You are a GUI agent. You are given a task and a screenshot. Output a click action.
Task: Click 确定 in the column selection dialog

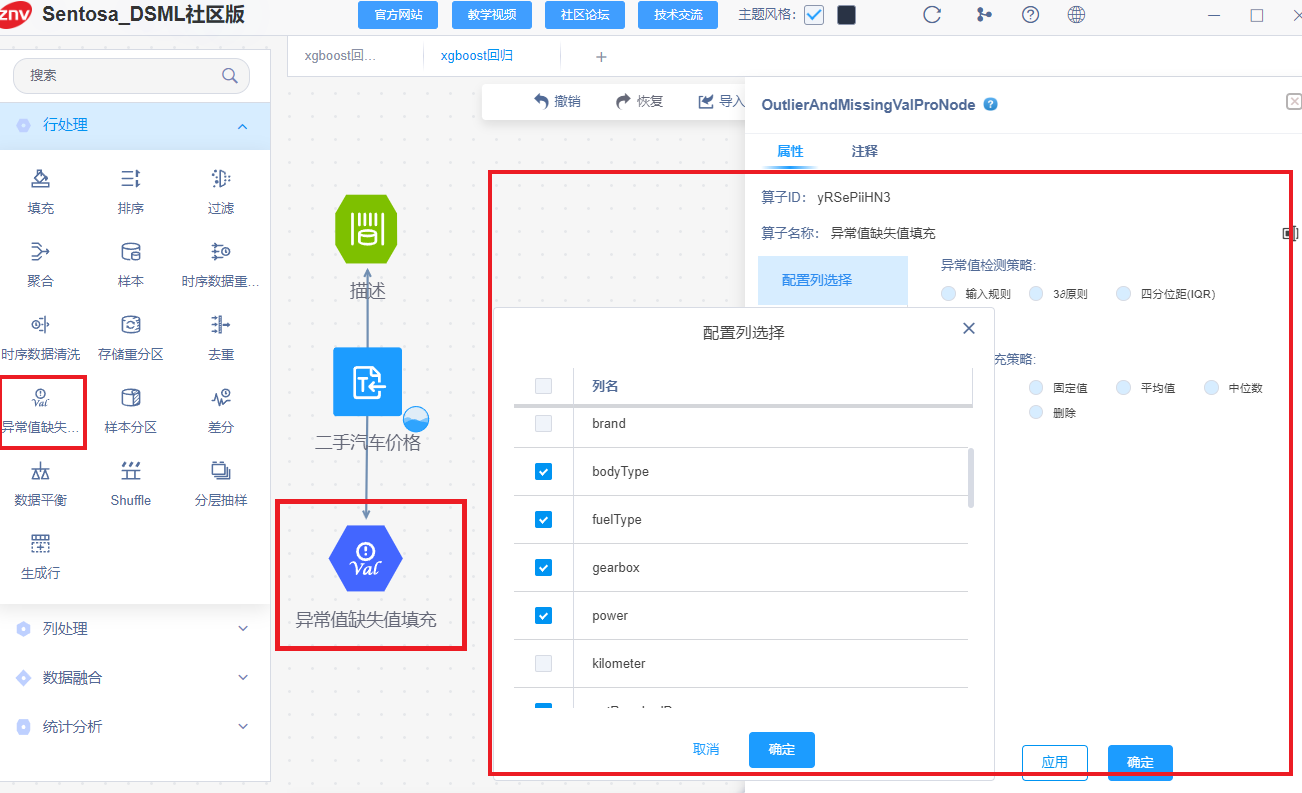[x=782, y=749]
